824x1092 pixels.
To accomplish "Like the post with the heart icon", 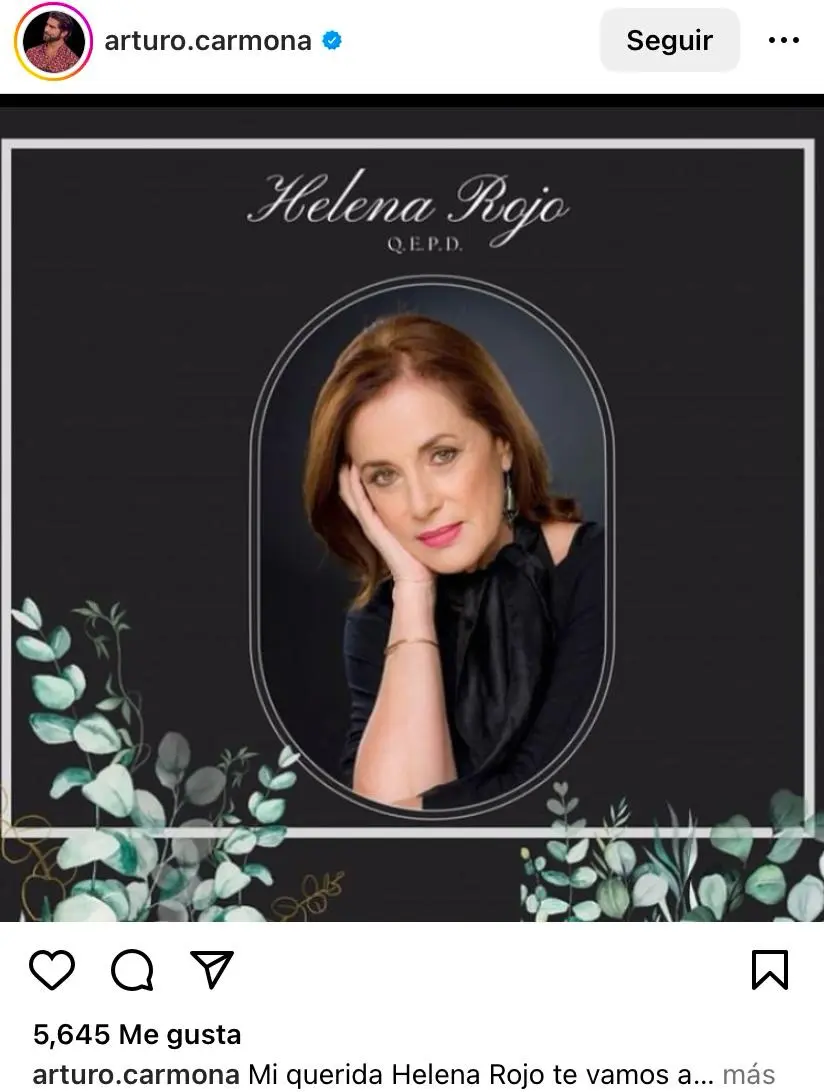I will tap(51, 969).
